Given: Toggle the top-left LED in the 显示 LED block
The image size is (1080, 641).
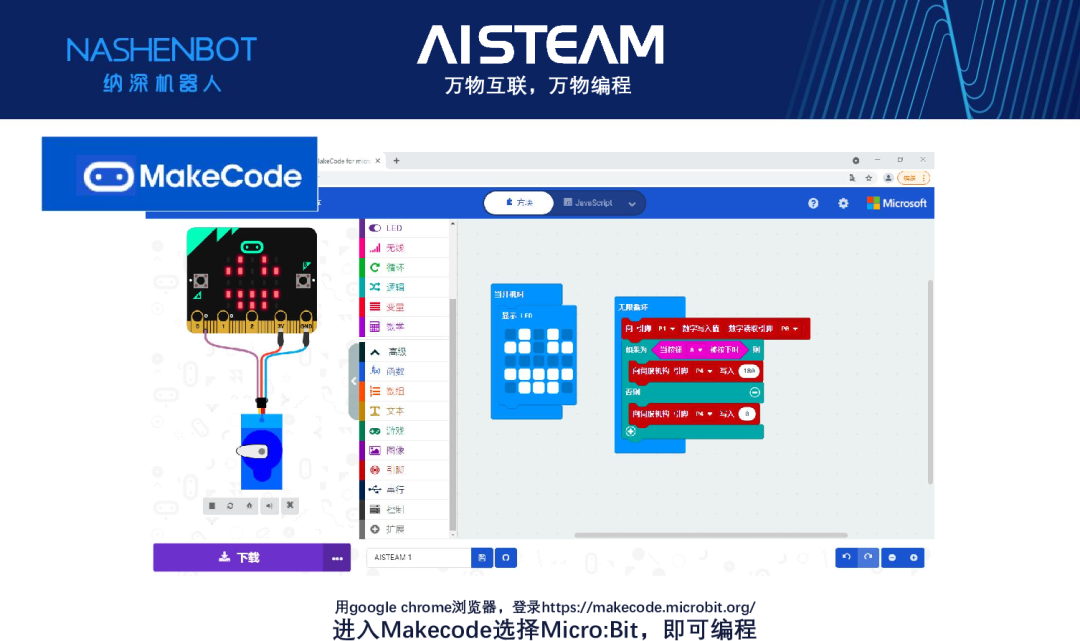Looking at the screenshot, I should 510,335.
